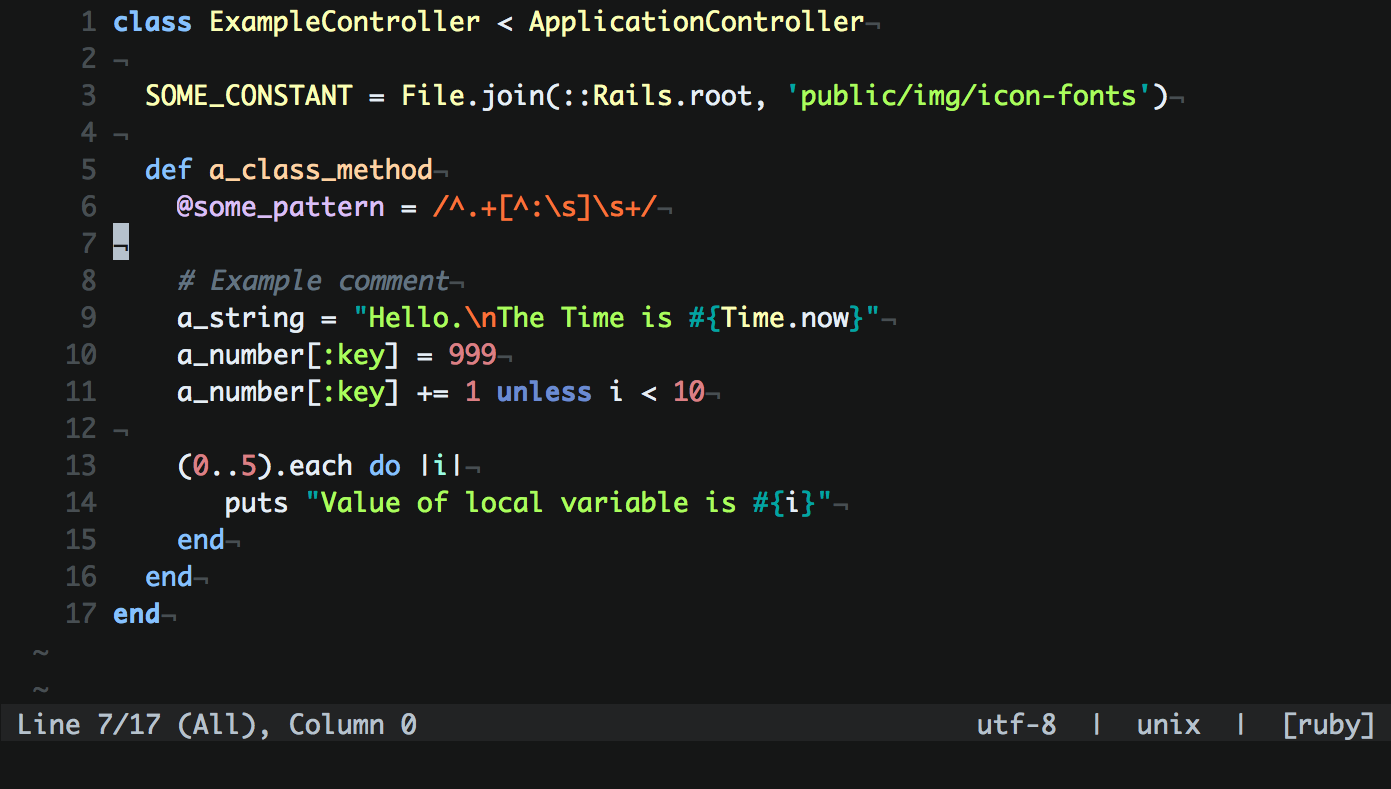This screenshot has width=1391, height=789.
Task: Click the highlighted cursor block on line 7
Action: [x=121, y=244]
